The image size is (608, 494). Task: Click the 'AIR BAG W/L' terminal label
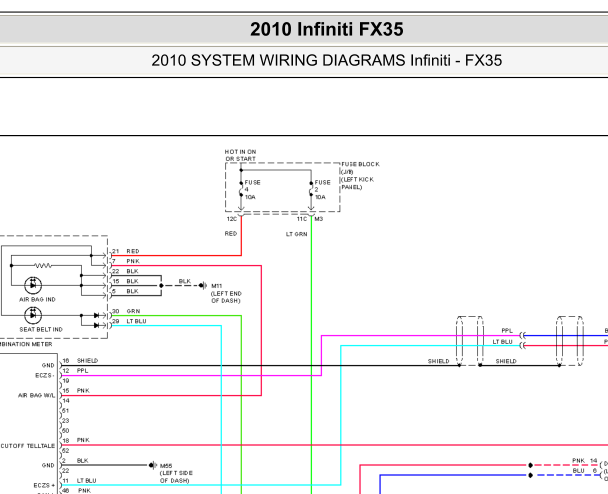coord(36,396)
